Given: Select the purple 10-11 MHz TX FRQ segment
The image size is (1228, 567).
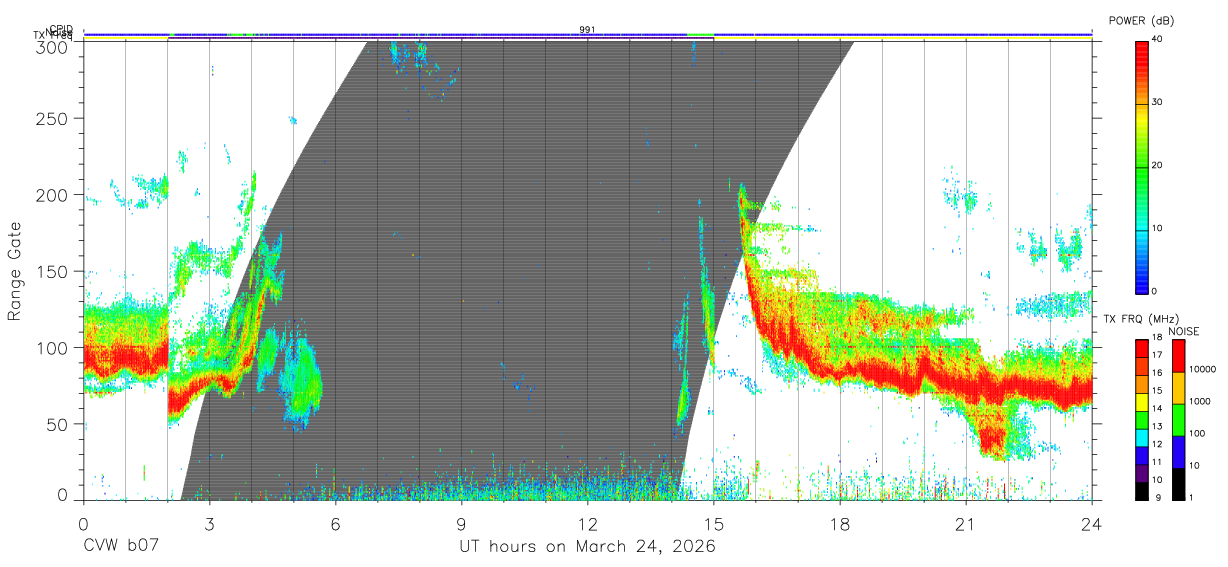Looking at the screenshot, I should click(1142, 472).
